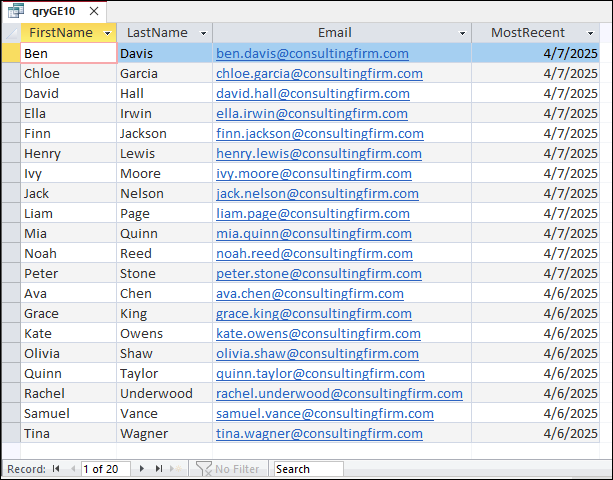Image resolution: width=613 pixels, height=480 pixels.
Task: Expand Email column dropdown arrow
Action: tap(462, 34)
